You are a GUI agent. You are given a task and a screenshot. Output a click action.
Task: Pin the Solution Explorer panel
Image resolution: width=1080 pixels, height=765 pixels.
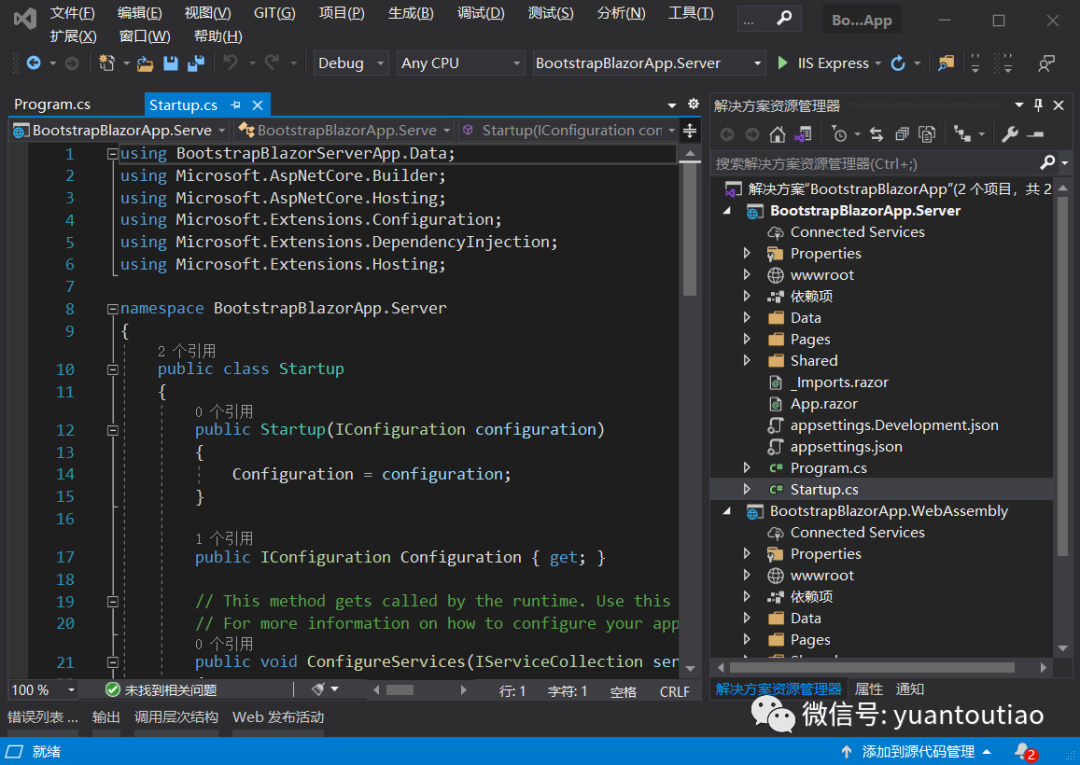click(1038, 105)
